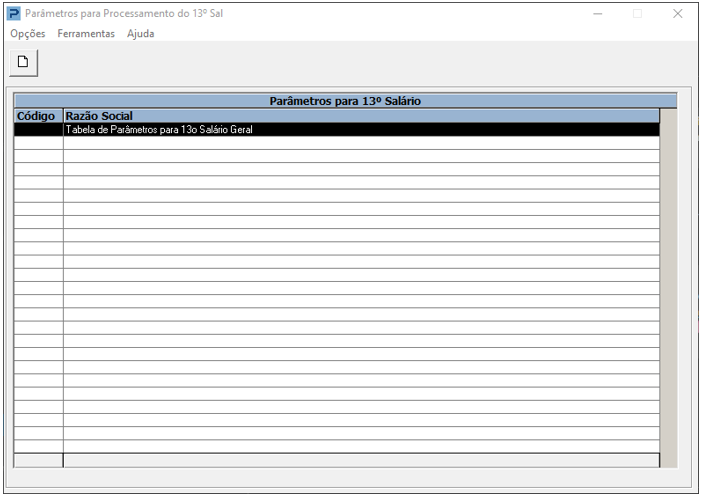
Task: Click the Razão Social column header
Action: 361,116
